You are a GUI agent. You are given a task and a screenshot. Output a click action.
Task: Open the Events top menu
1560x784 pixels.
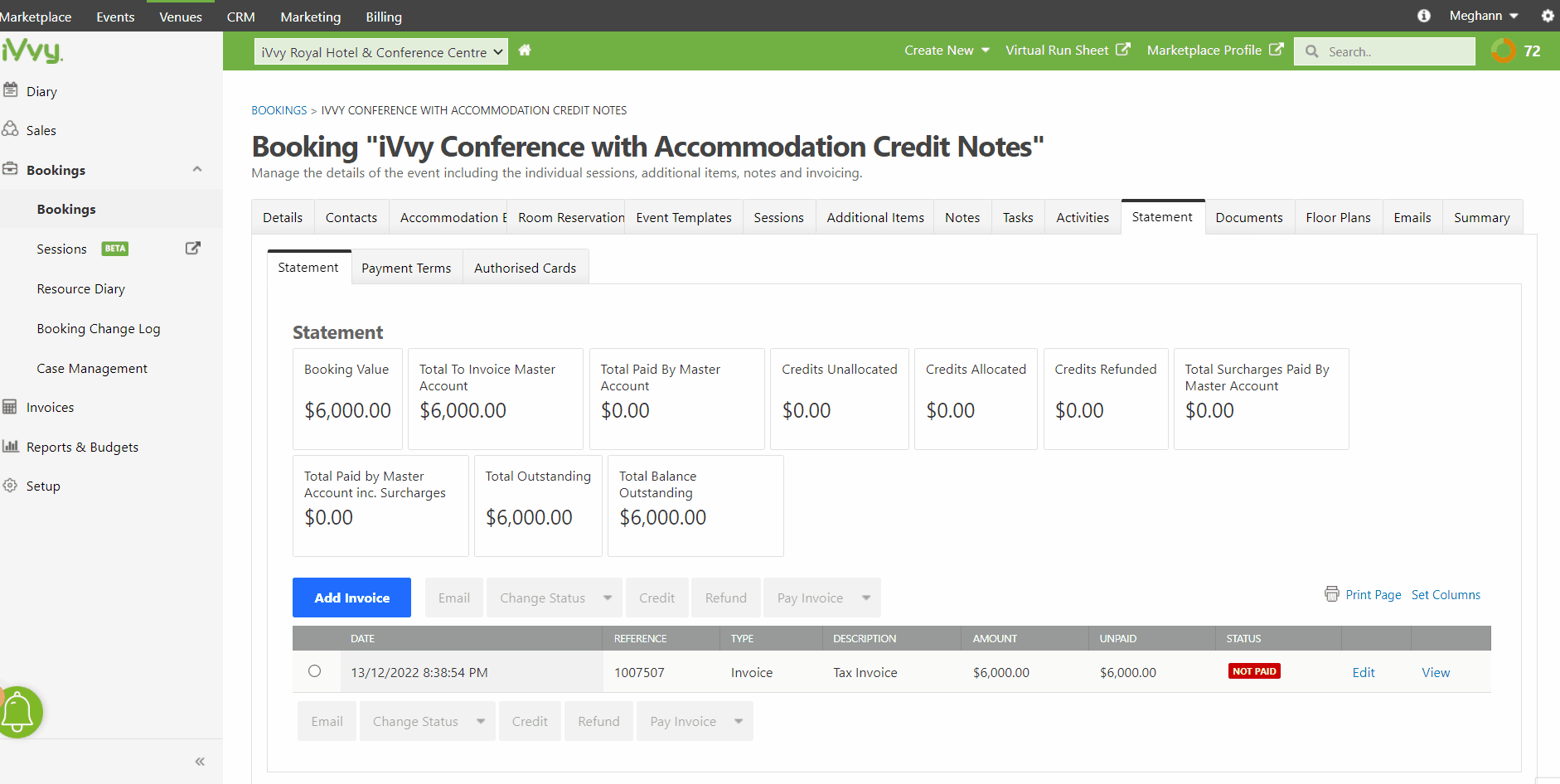pos(115,17)
